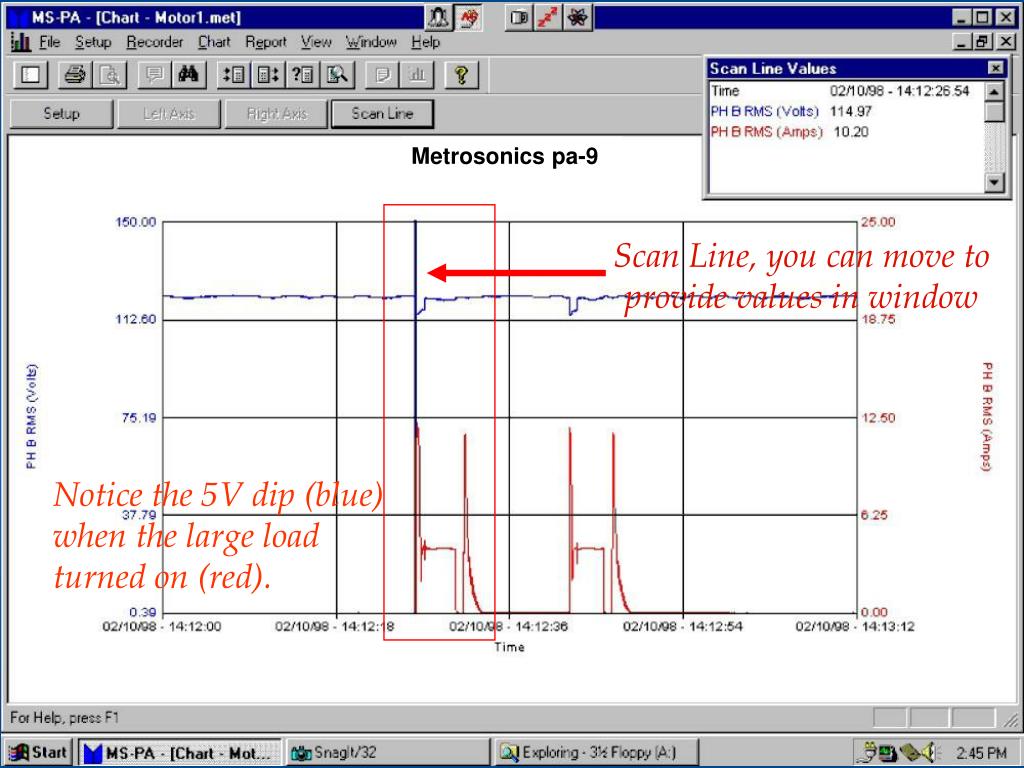1024x768 pixels.
Task: Switch to SnagIt/32 in the taskbar
Action: [388, 752]
